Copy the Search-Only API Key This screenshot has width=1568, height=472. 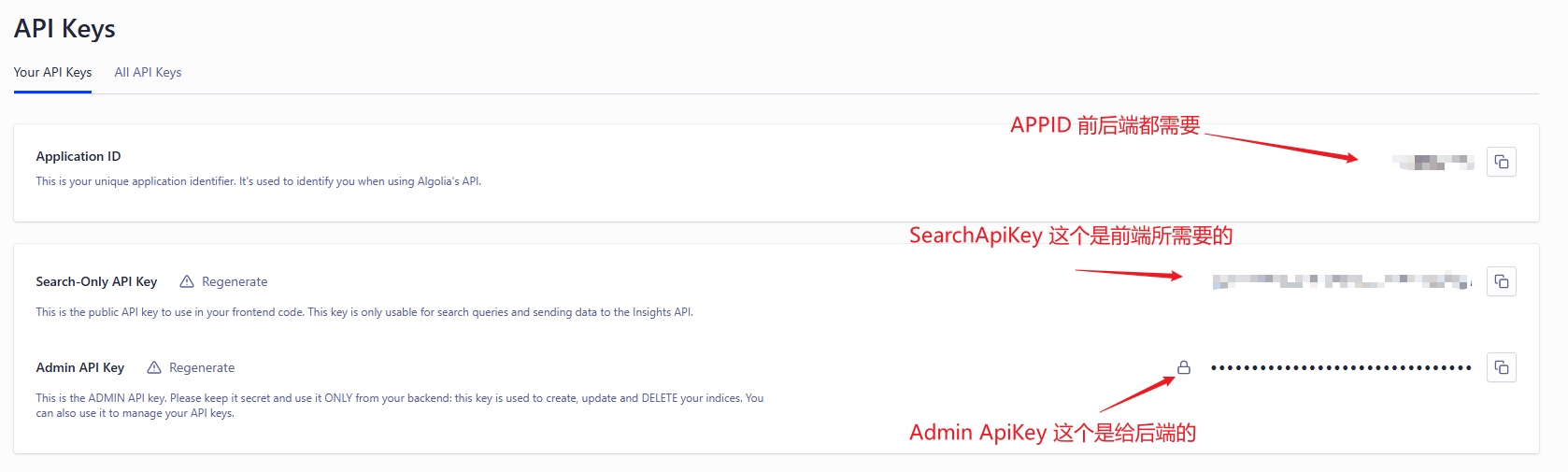click(x=1502, y=281)
